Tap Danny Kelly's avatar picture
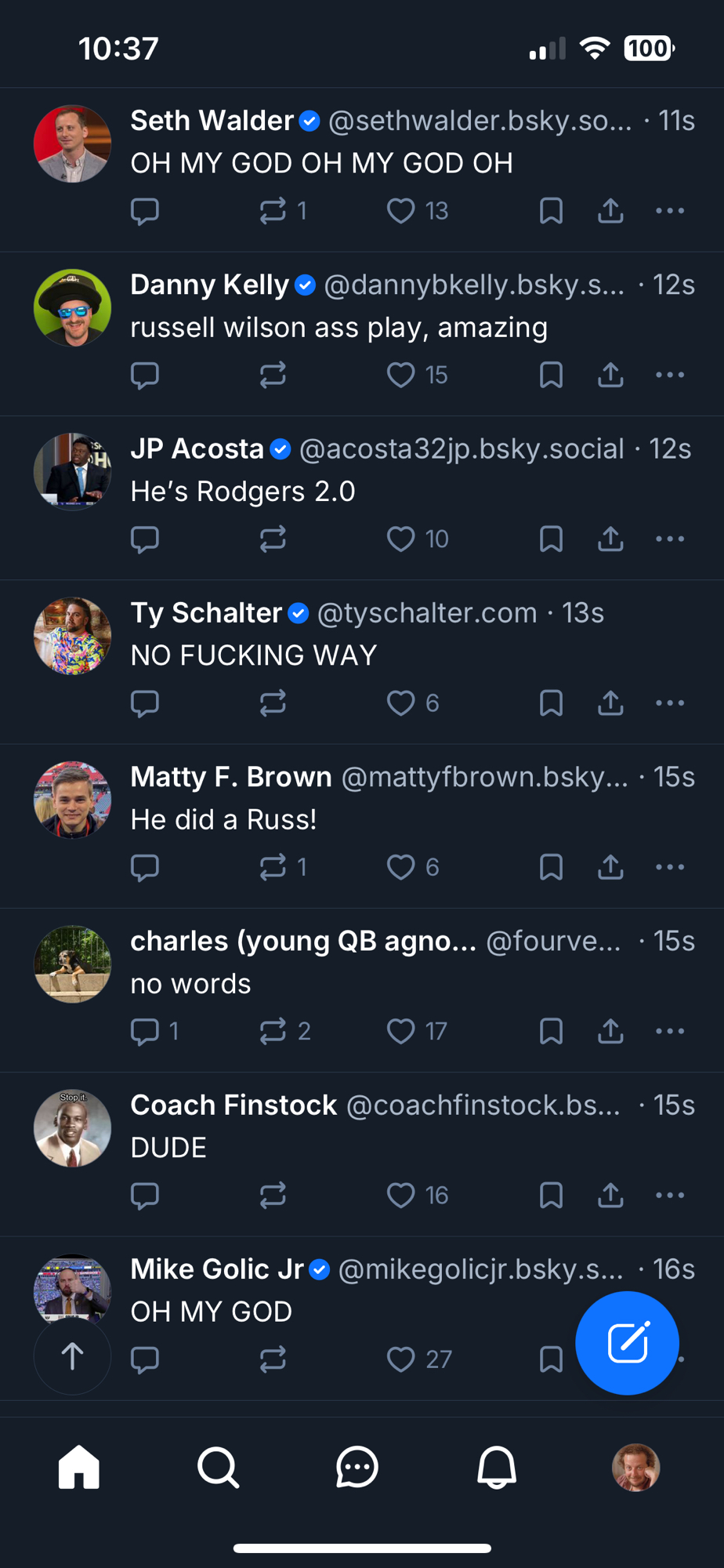 (72, 308)
